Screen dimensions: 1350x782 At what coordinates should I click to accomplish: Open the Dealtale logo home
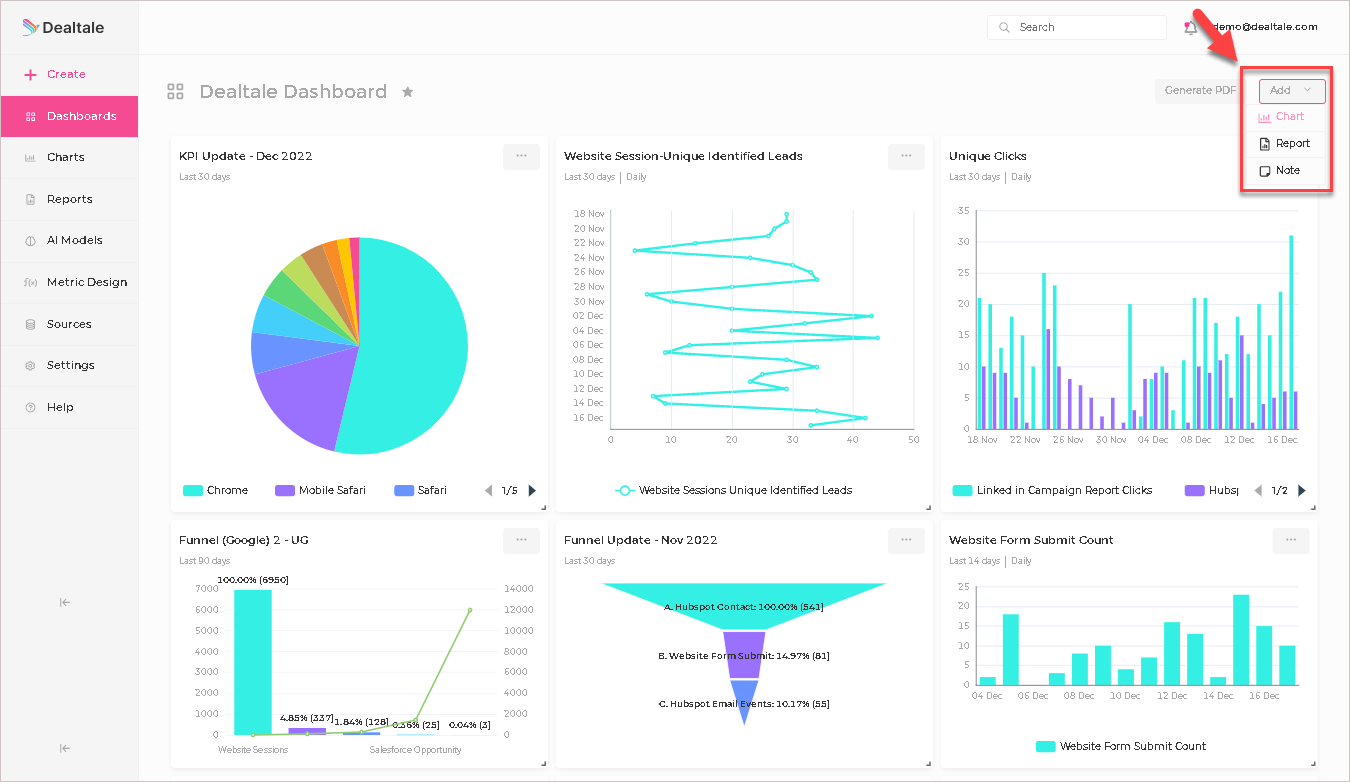[63, 28]
